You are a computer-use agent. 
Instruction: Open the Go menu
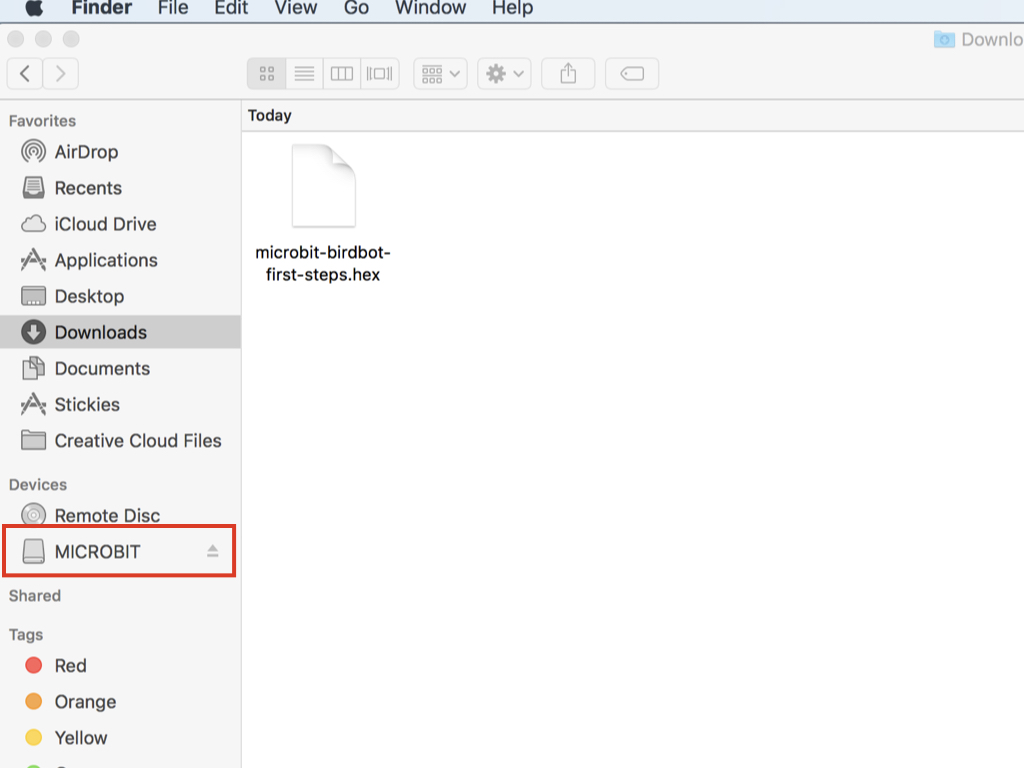click(357, 8)
